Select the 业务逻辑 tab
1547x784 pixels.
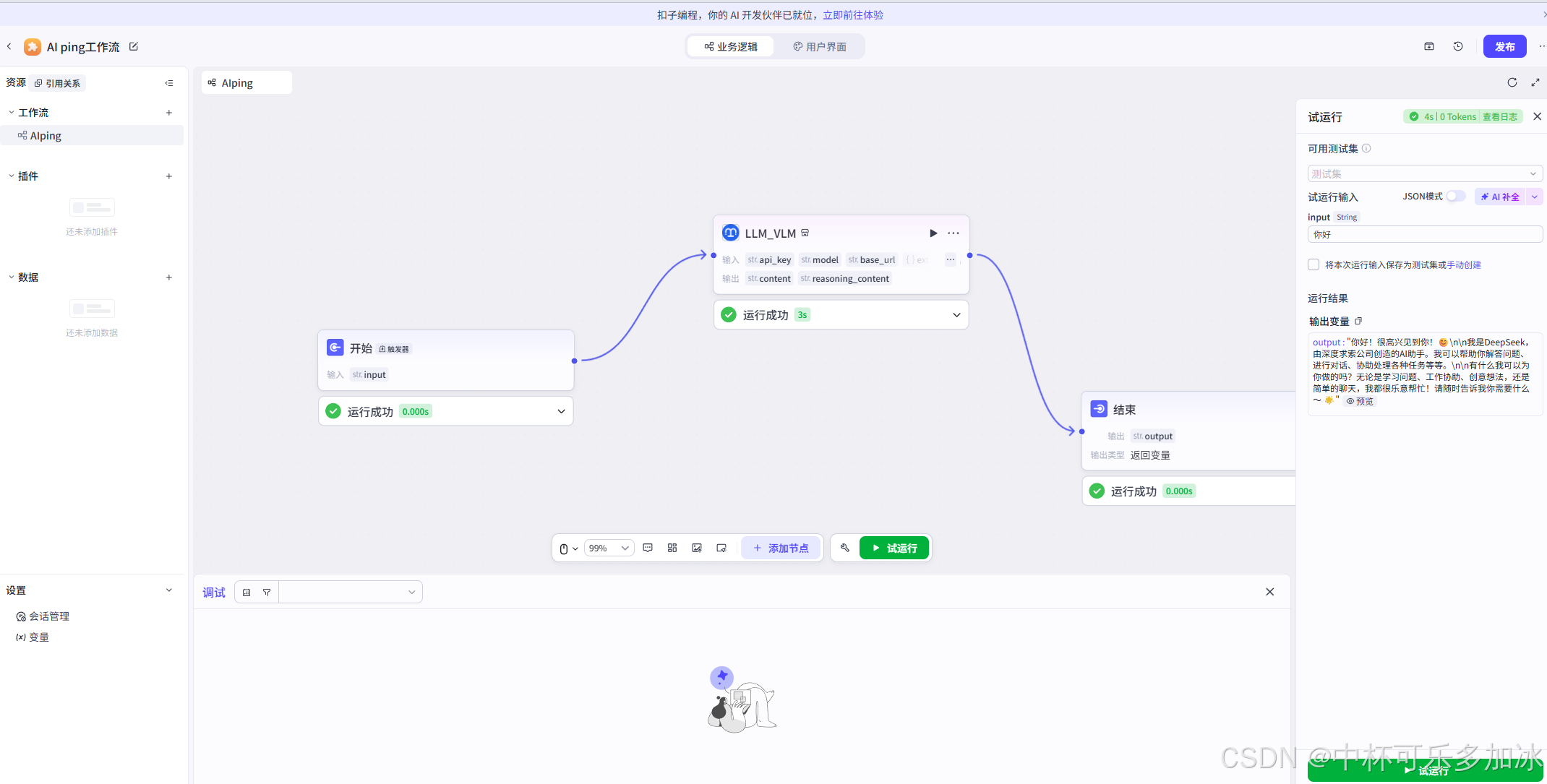click(x=731, y=46)
